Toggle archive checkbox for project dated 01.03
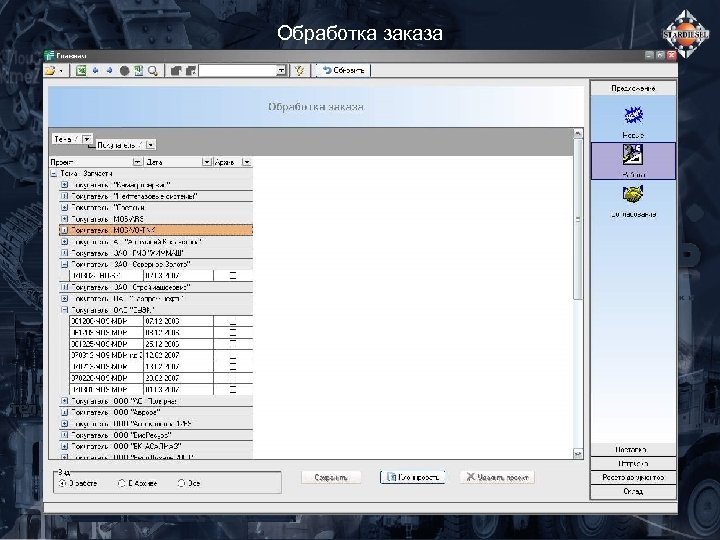The height and width of the screenshot is (540, 720). click(233, 389)
